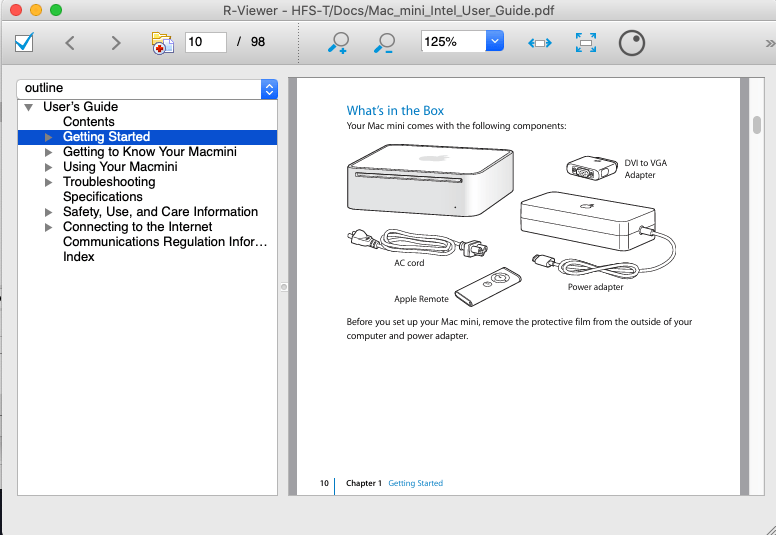Viewport: 776px width, 535px height.
Task: Show more toolbar items chevron
Action: coord(770,44)
